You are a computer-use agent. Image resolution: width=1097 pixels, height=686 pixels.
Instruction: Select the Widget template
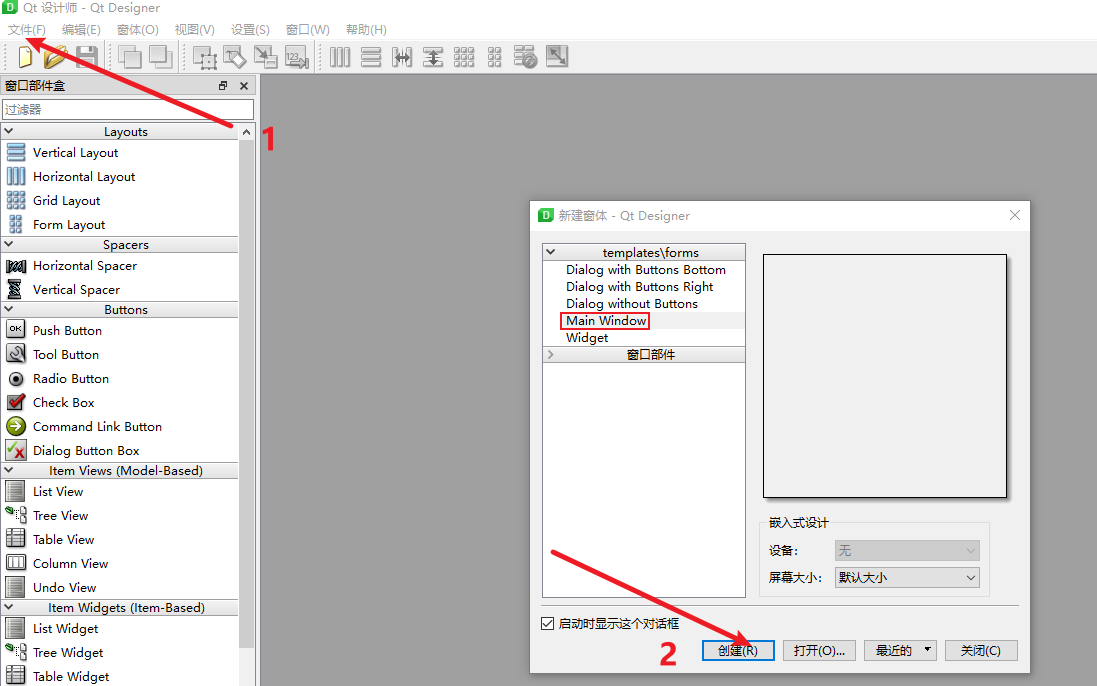click(x=587, y=338)
